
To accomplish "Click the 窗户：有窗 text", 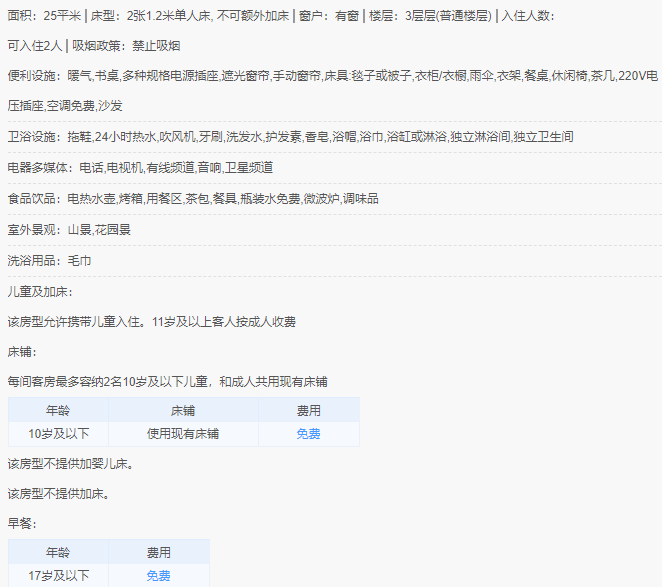I will pos(329,16).
